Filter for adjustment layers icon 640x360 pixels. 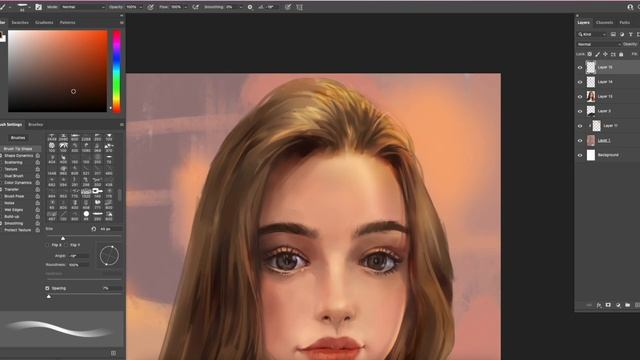click(622, 35)
